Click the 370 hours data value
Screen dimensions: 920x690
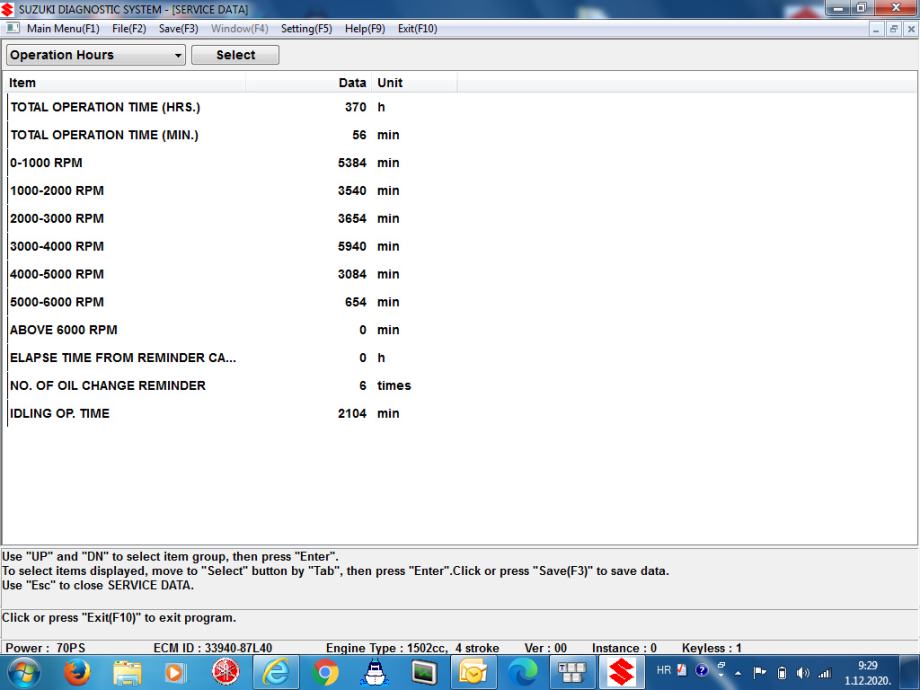coord(356,107)
